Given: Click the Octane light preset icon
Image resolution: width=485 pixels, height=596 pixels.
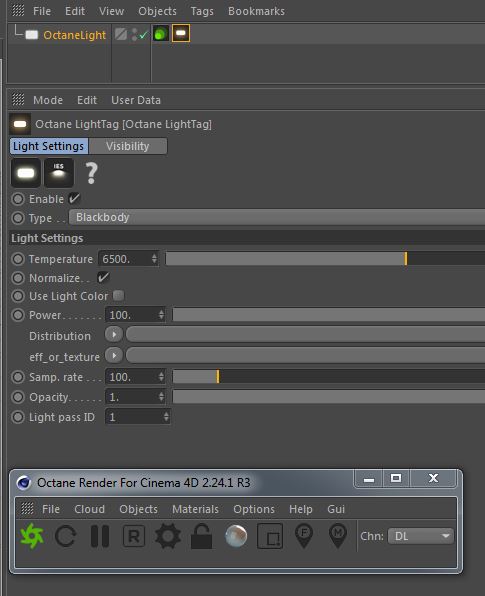Looking at the screenshot, I should point(26,173).
